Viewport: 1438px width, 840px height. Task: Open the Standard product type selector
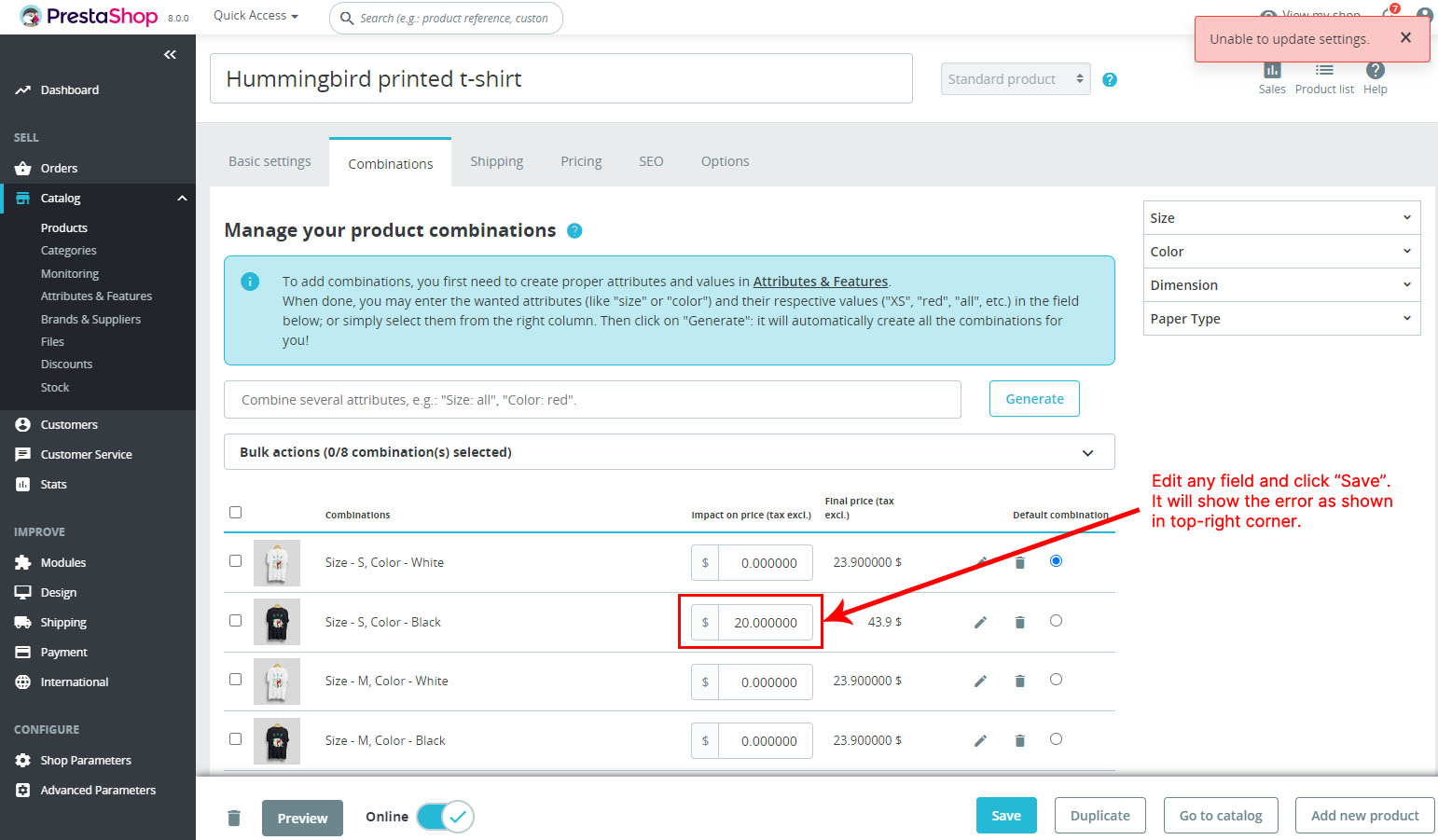point(1015,78)
